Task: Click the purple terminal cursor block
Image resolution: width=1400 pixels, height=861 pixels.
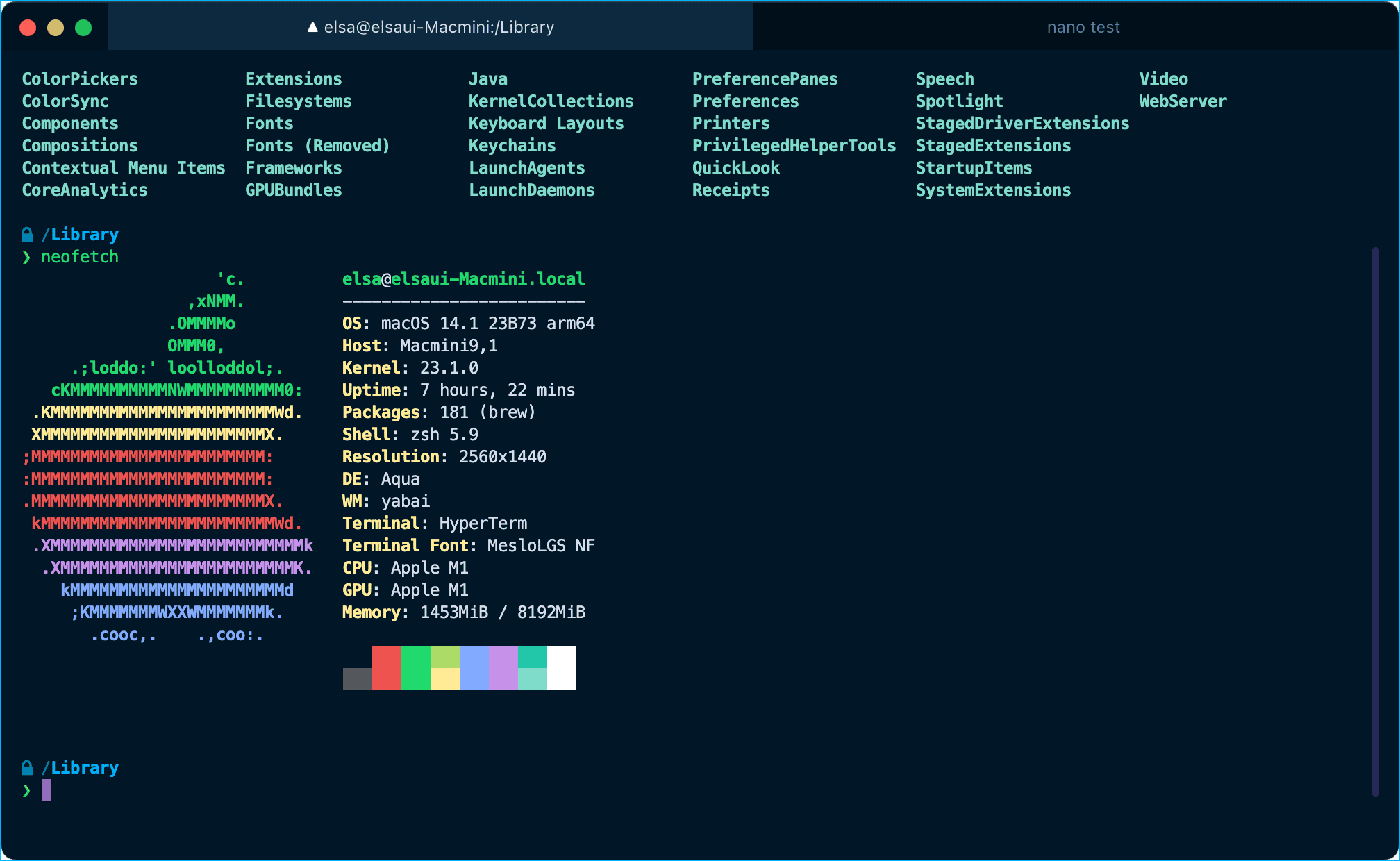Action: click(47, 790)
